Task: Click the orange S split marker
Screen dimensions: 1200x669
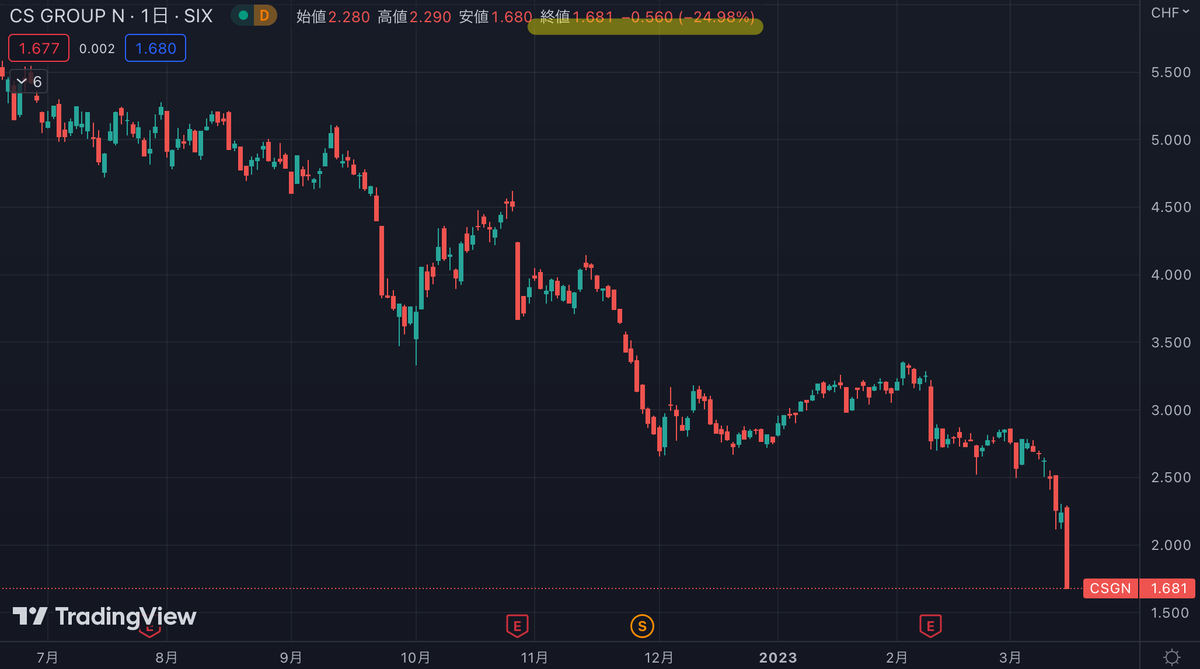Action: click(642, 626)
